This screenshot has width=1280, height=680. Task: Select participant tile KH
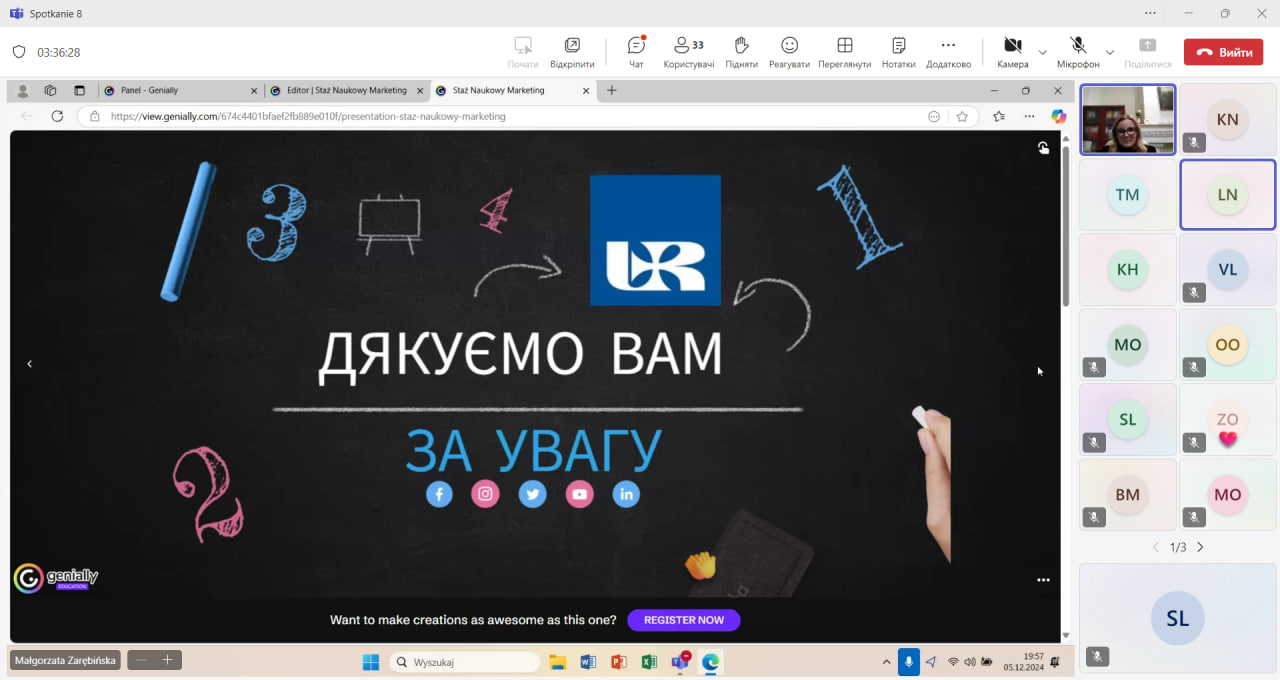pos(1128,269)
